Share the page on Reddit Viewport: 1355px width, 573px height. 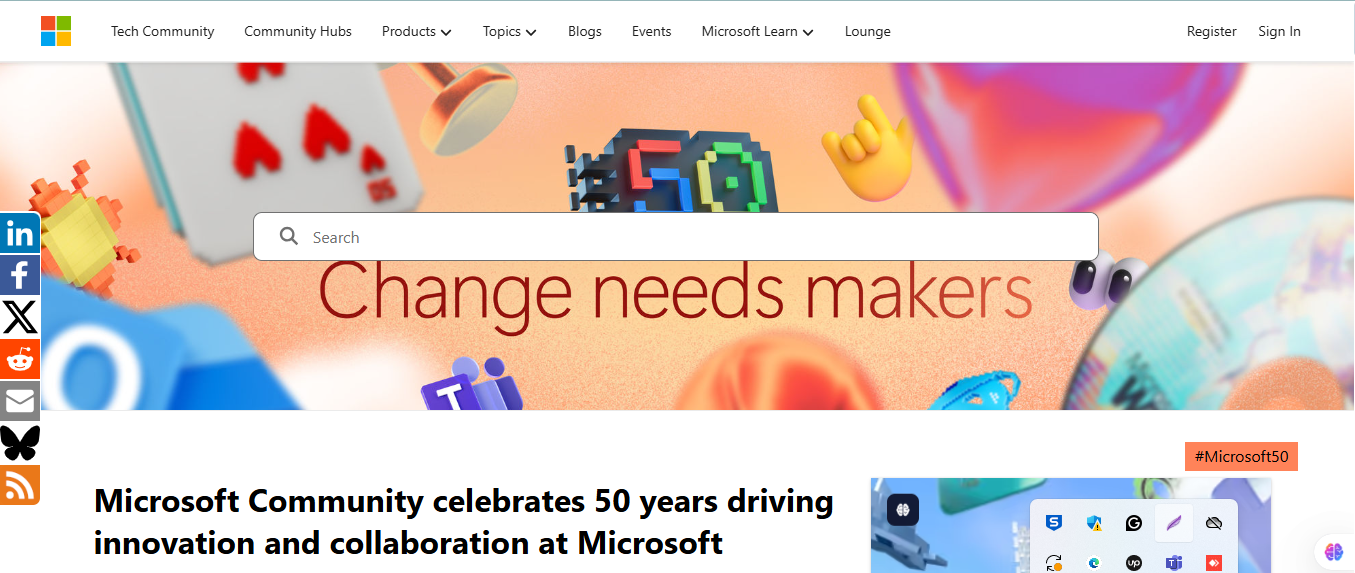click(x=20, y=359)
